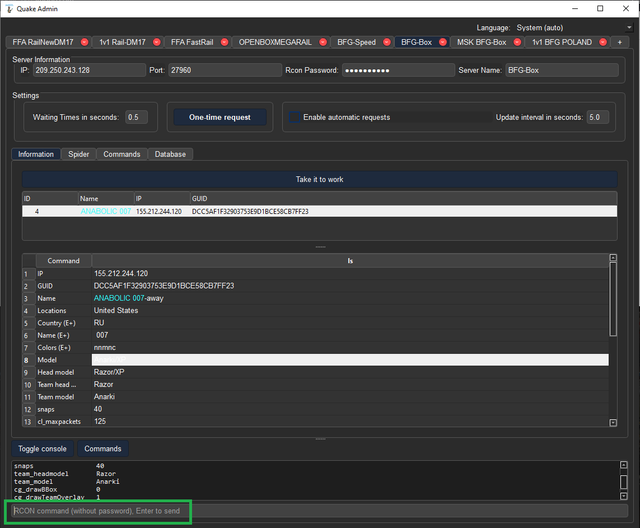640x528 pixels.
Task: Select the Name ANABOLIC 007-away cell
Action: (x=350, y=298)
